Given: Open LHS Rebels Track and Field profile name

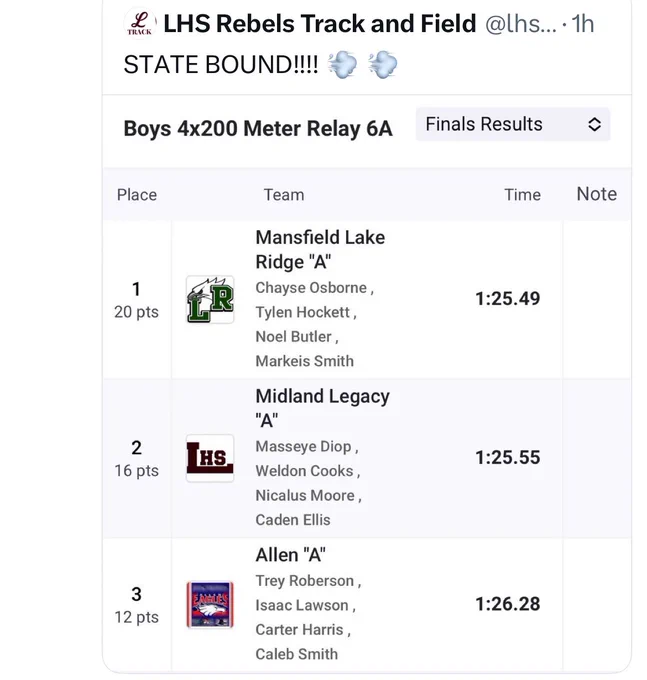Looking at the screenshot, I should click(x=320, y=23).
